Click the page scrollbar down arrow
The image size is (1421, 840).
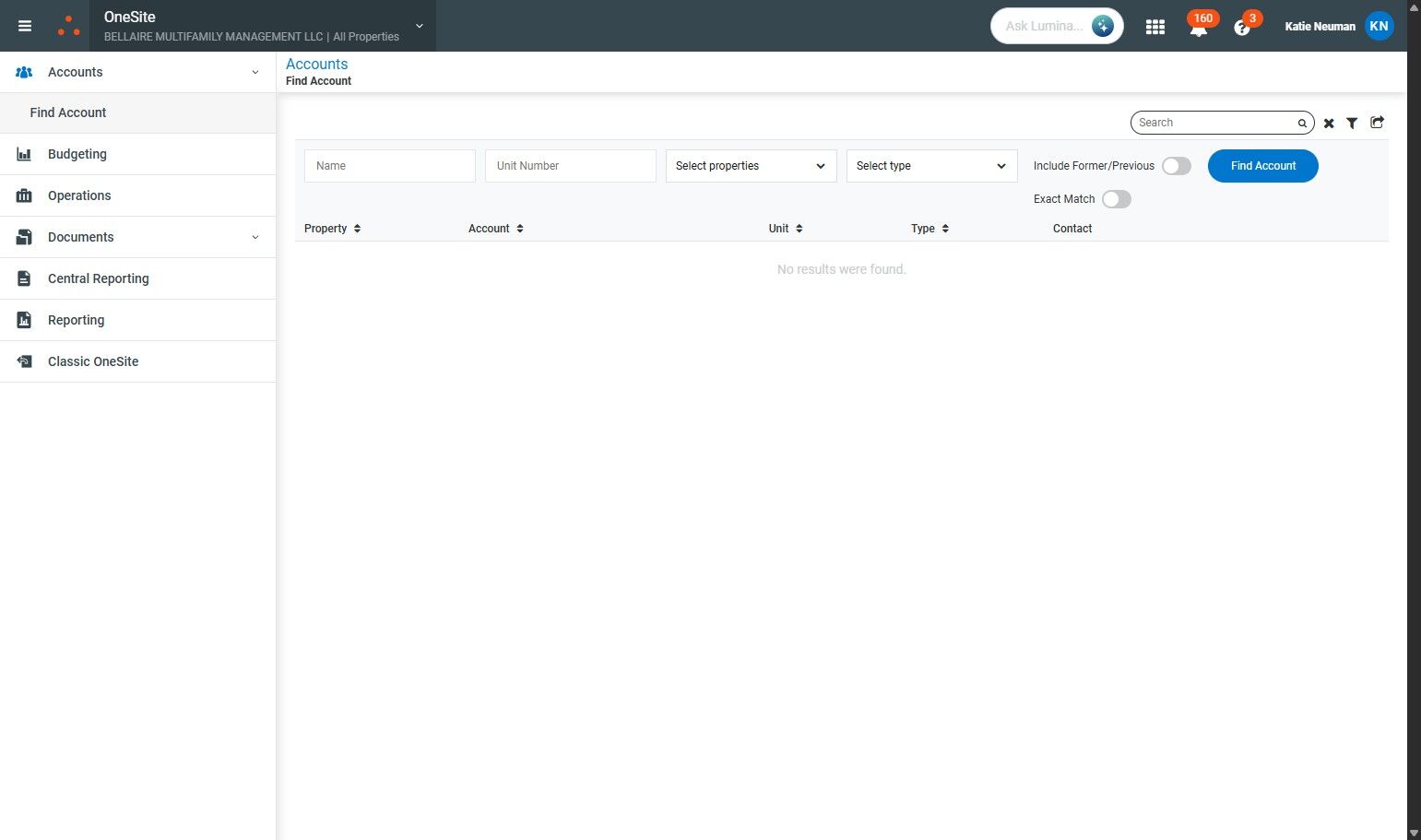coord(1414,833)
